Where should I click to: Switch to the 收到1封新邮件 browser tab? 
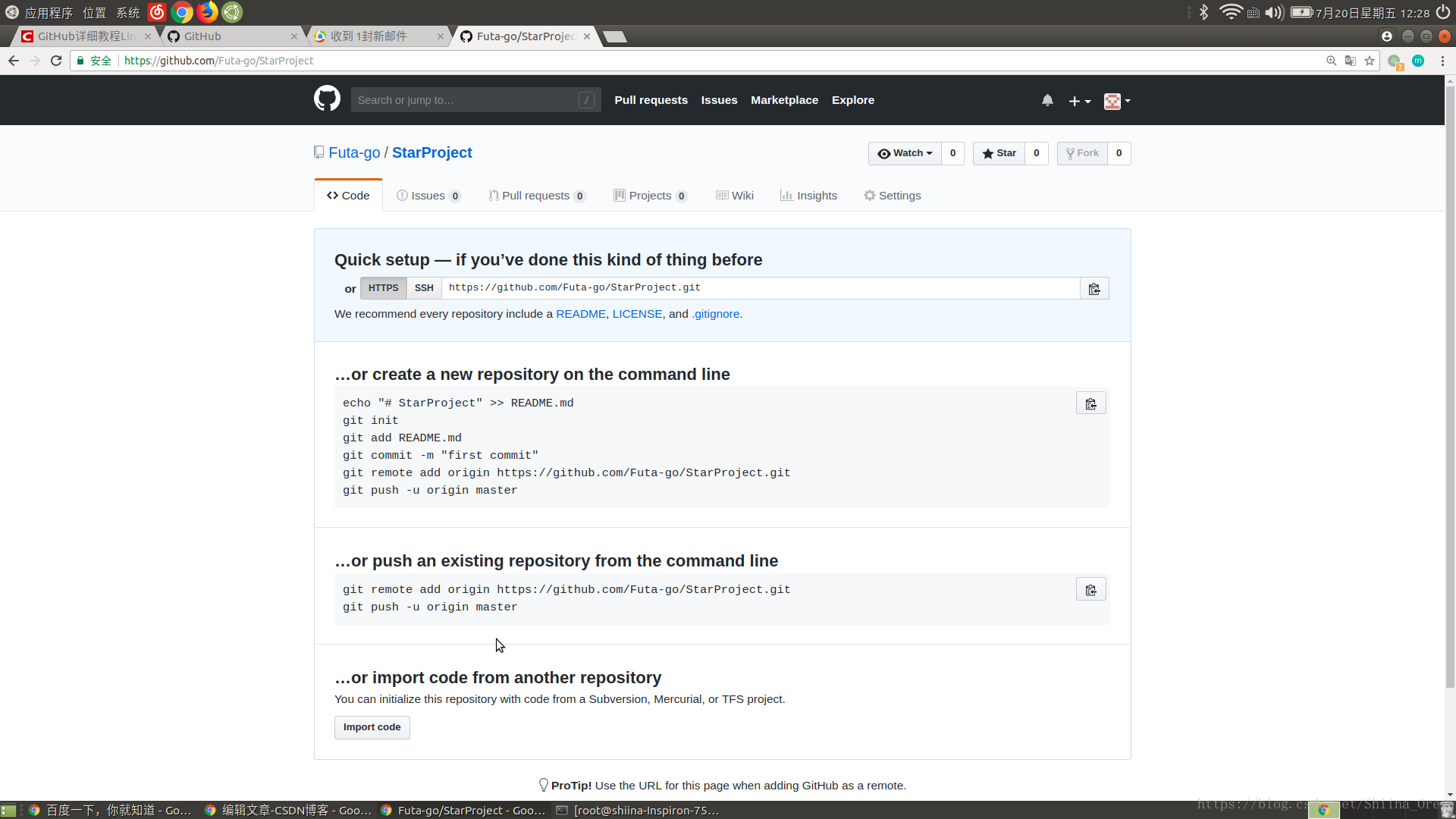pyautogui.click(x=378, y=36)
